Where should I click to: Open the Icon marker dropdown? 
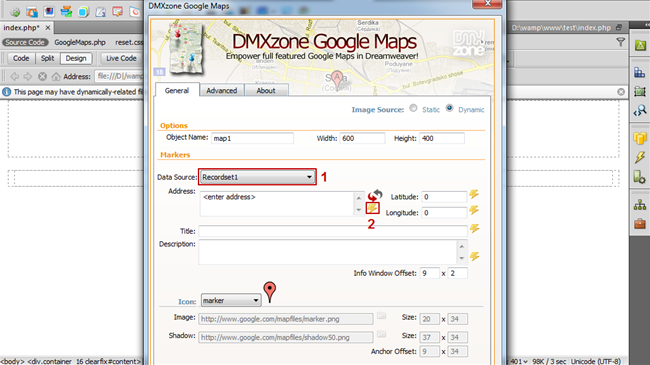click(231, 300)
